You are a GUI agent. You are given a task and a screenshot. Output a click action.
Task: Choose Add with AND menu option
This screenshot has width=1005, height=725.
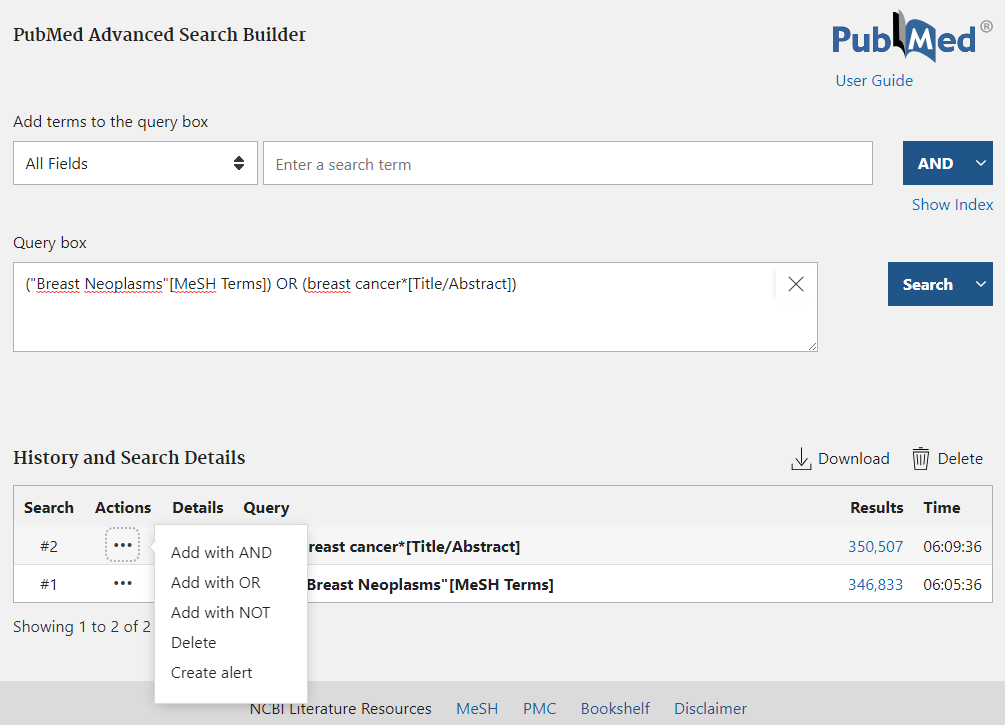221,553
